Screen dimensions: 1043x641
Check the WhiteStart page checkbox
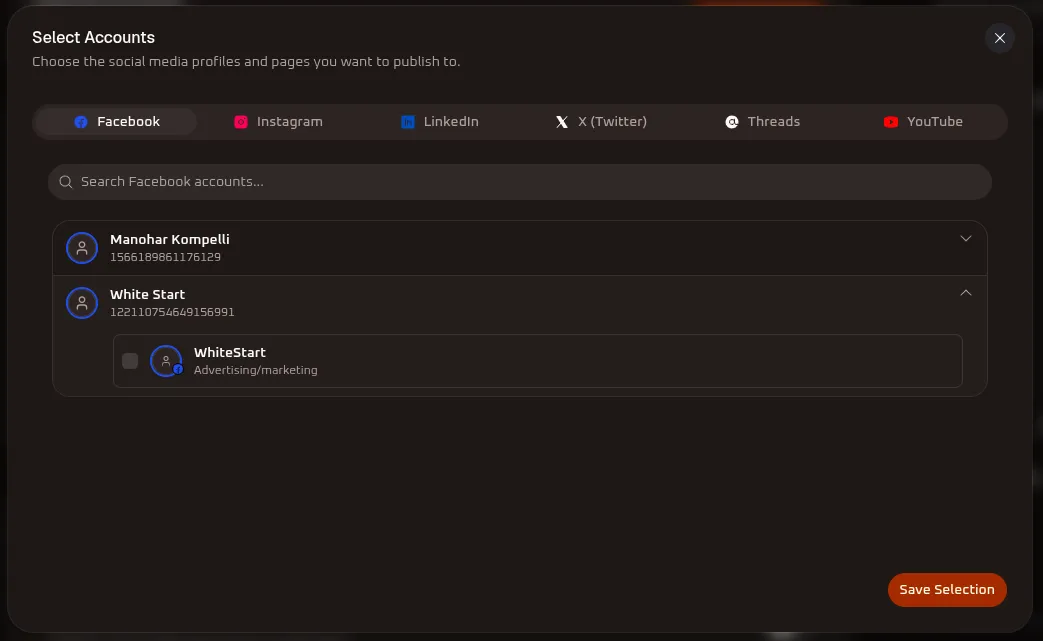[x=130, y=360]
